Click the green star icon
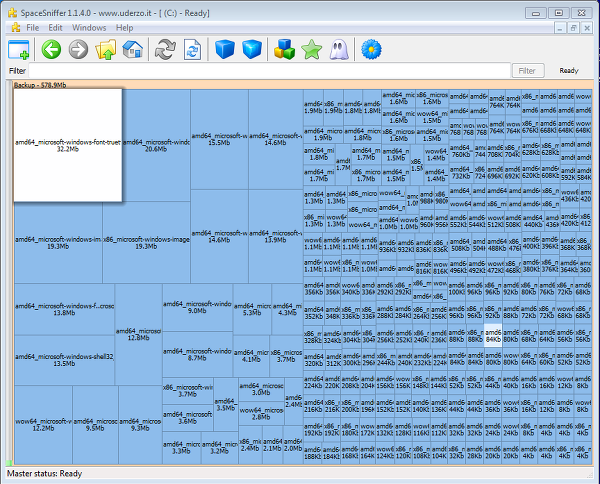 coord(311,49)
